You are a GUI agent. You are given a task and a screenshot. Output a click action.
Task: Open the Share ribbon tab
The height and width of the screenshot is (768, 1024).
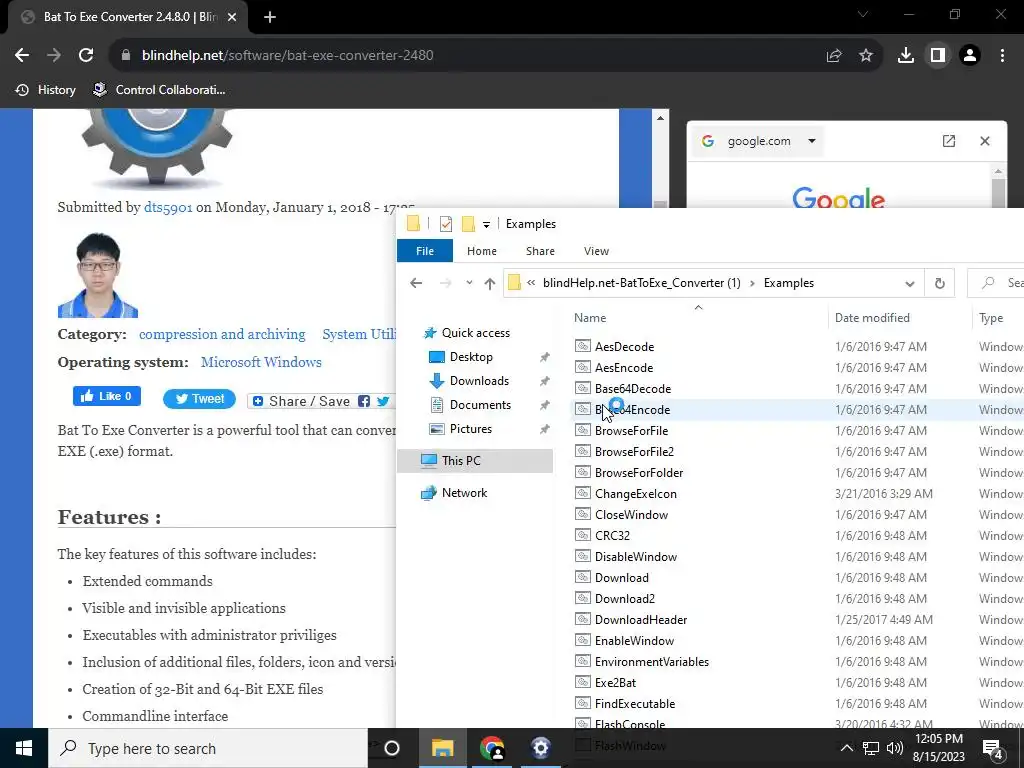pyautogui.click(x=540, y=251)
